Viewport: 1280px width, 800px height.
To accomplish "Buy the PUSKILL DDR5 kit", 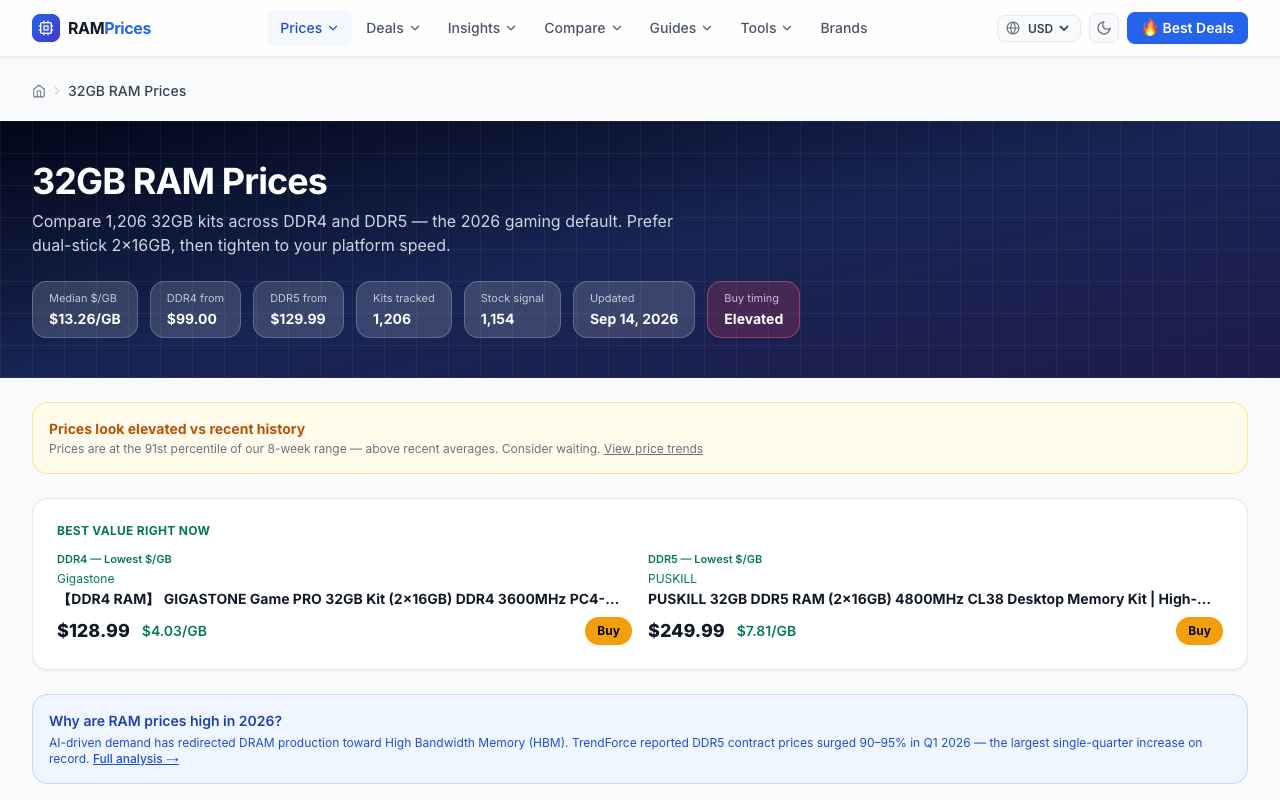I will 1199,631.
